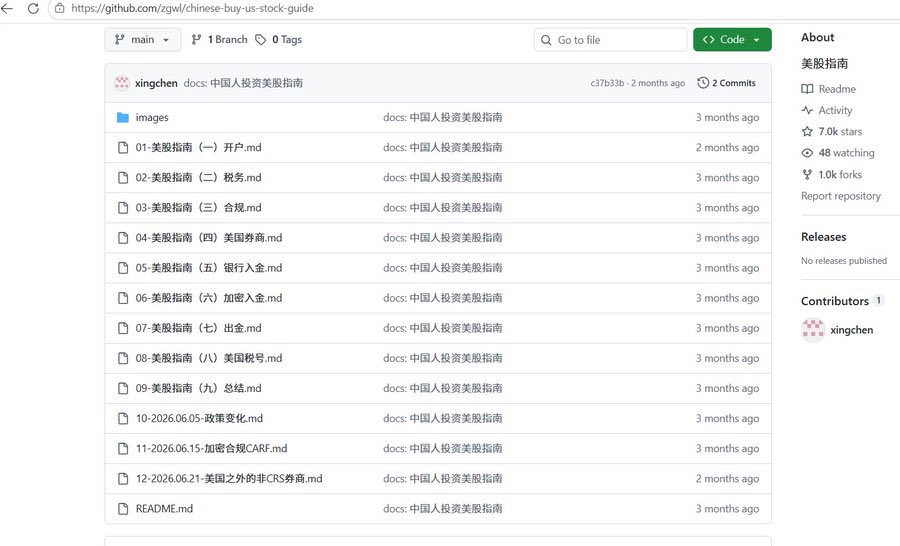
Task: Open file 06-美股指南（六）加密入金.md
Action: (209, 298)
